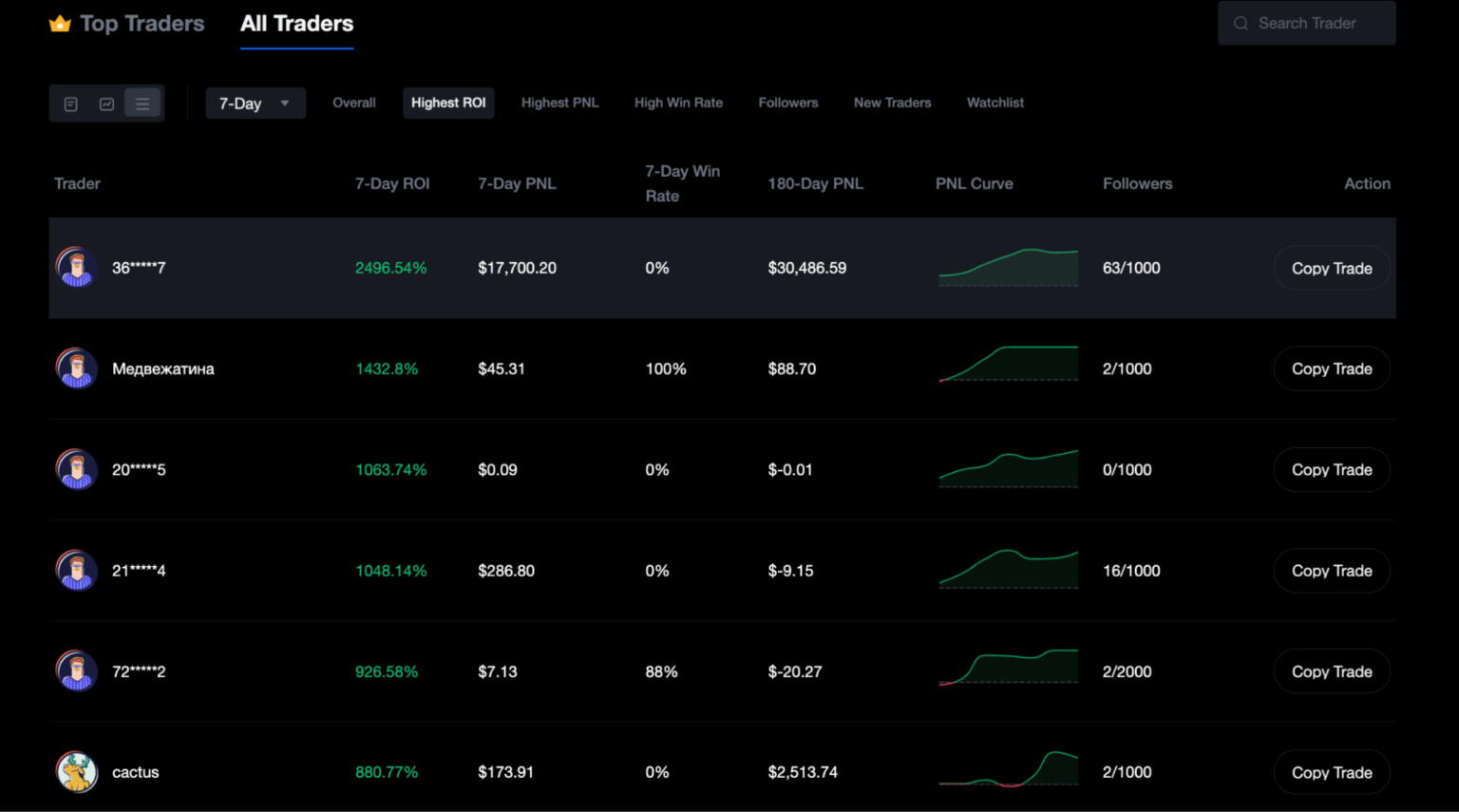Click the search magnifier icon
Image resolution: width=1459 pixels, height=812 pixels.
point(1241,23)
